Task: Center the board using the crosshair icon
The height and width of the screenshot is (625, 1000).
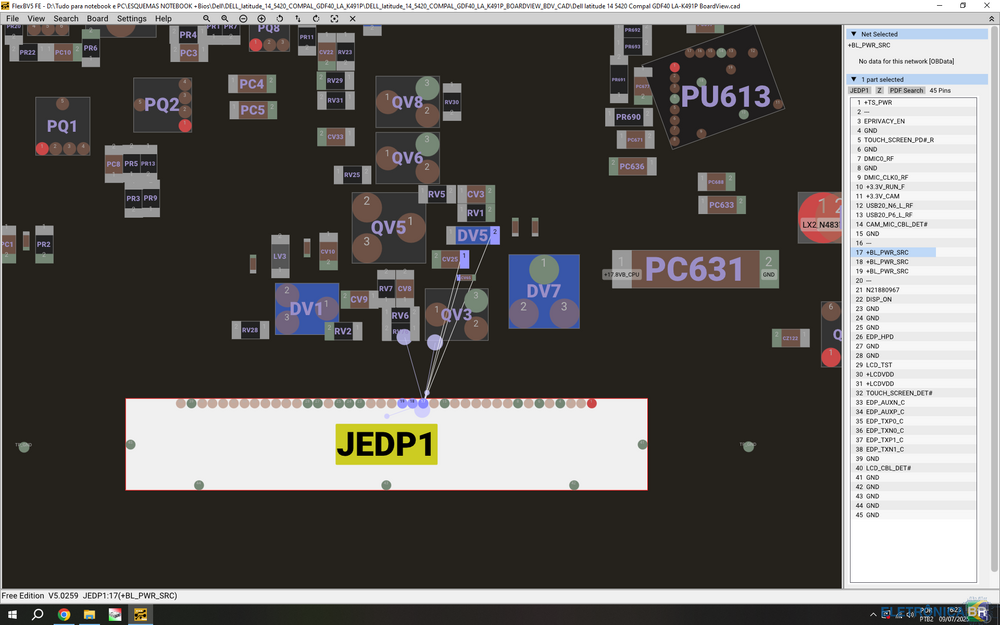Action: pyautogui.click(x=333, y=18)
